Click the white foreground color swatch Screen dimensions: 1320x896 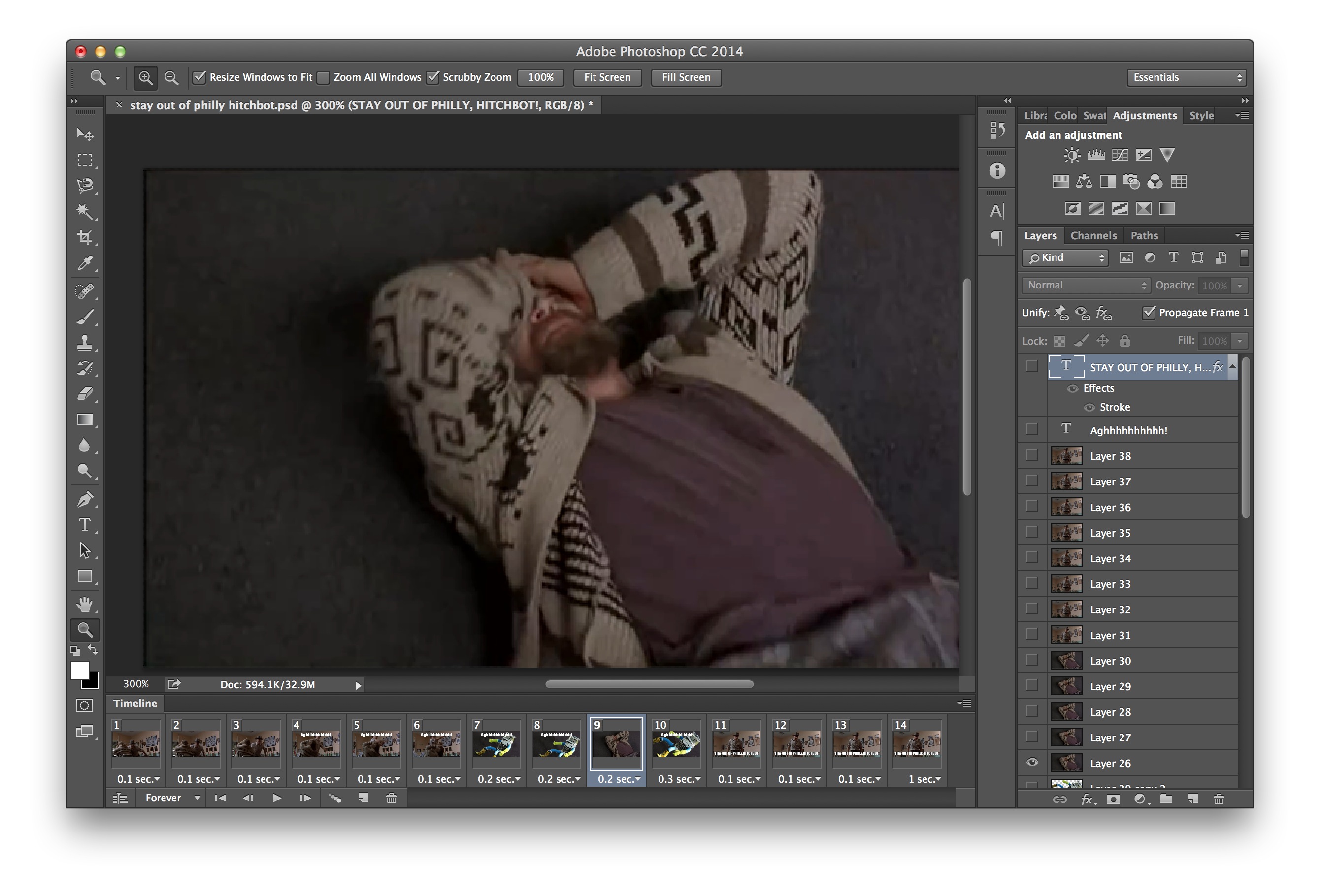(x=79, y=670)
